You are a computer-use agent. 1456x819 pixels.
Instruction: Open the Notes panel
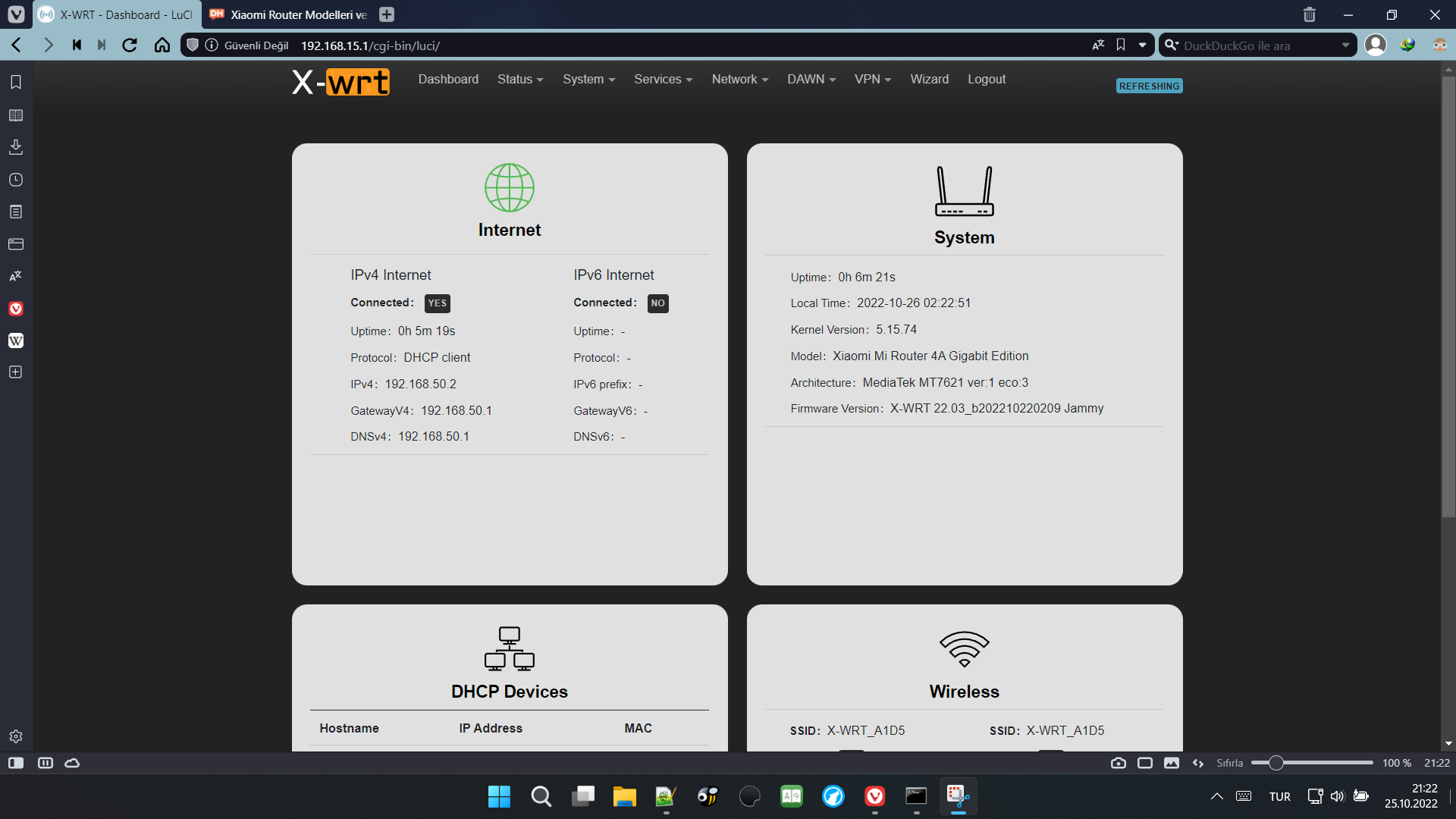point(16,212)
